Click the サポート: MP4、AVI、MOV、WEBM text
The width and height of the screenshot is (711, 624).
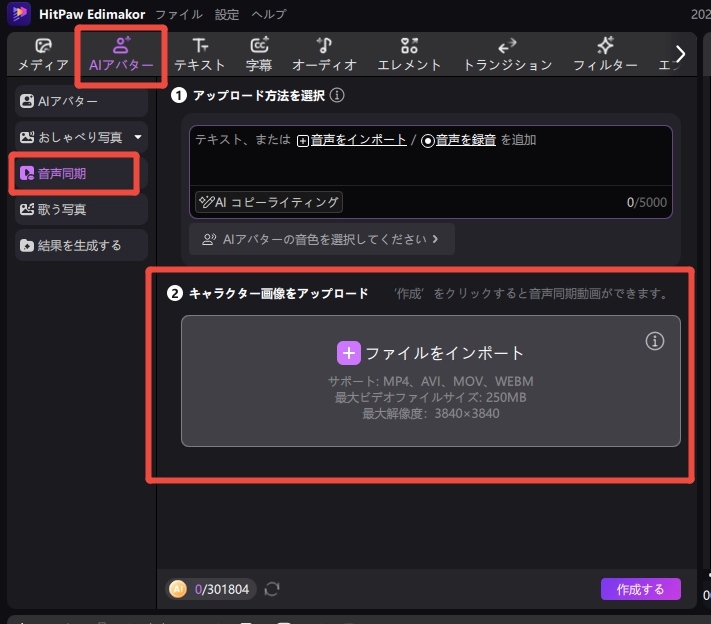[431, 381]
